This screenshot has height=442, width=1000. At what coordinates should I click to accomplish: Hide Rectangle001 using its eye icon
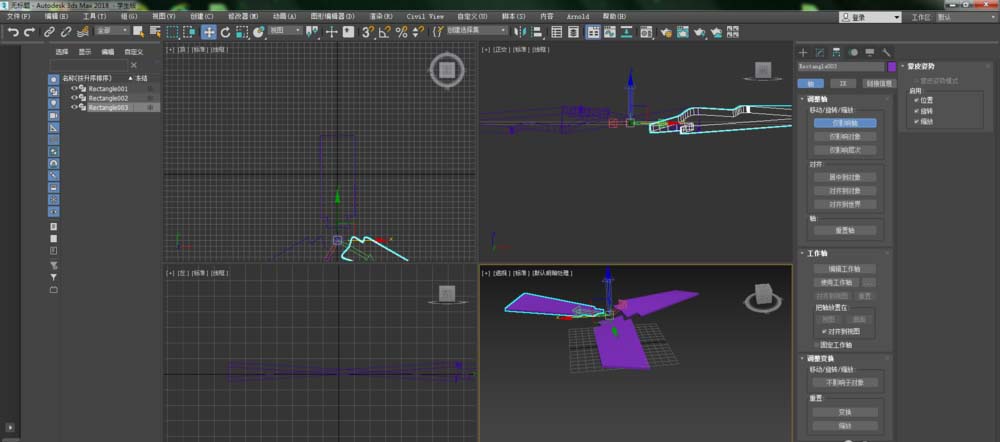tap(74, 88)
